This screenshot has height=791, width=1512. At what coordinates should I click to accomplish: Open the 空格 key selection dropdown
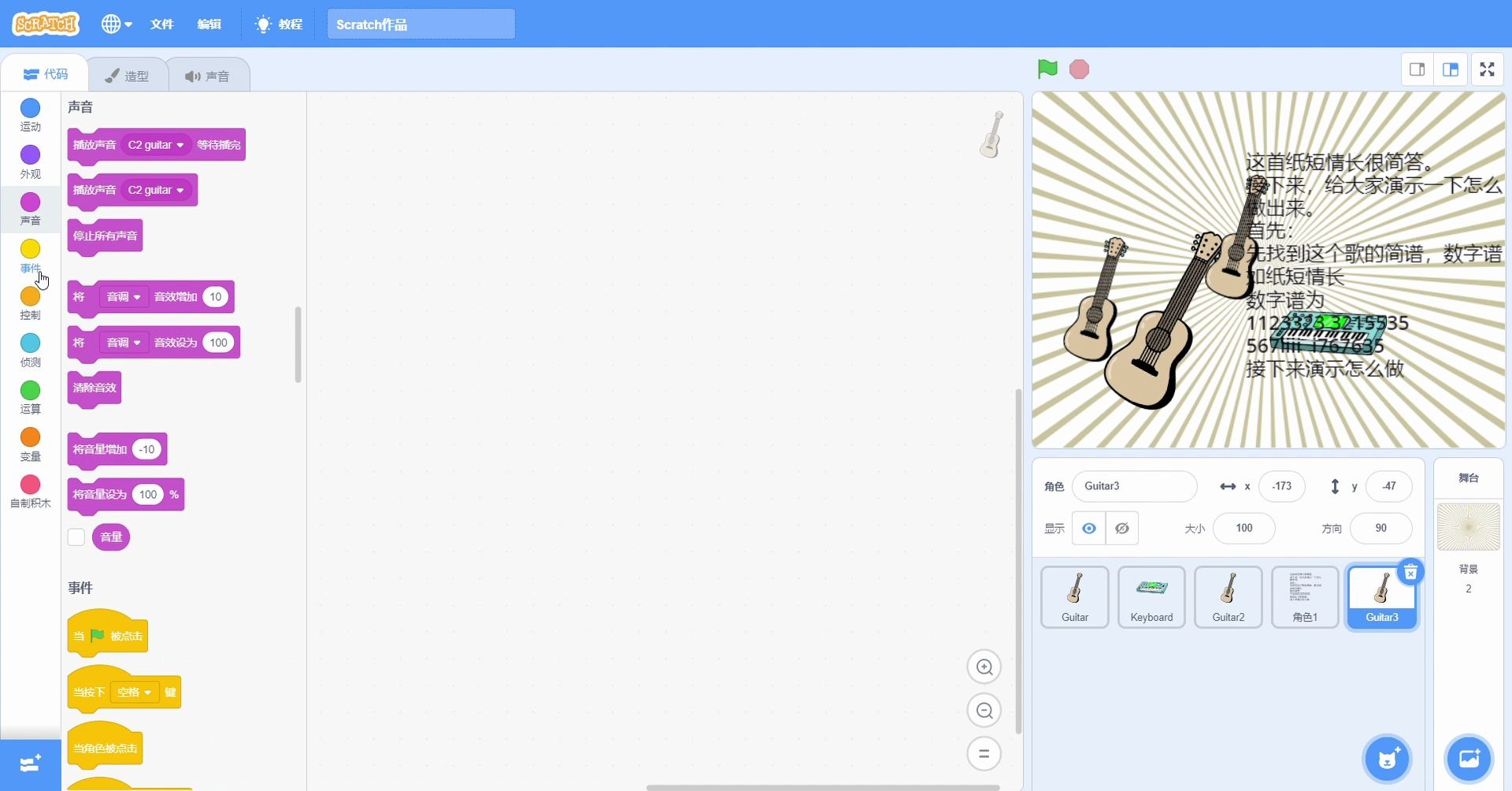pyautogui.click(x=134, y=693)
